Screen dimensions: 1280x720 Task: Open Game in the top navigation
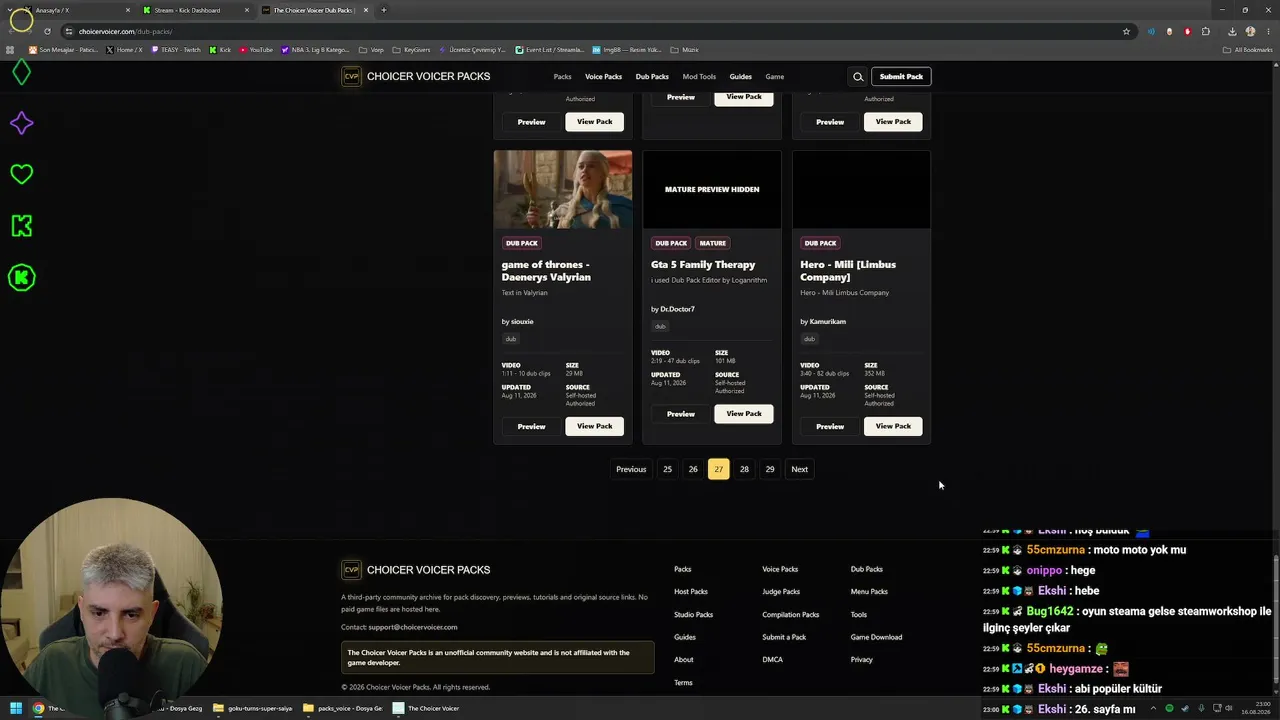point(775,77)
